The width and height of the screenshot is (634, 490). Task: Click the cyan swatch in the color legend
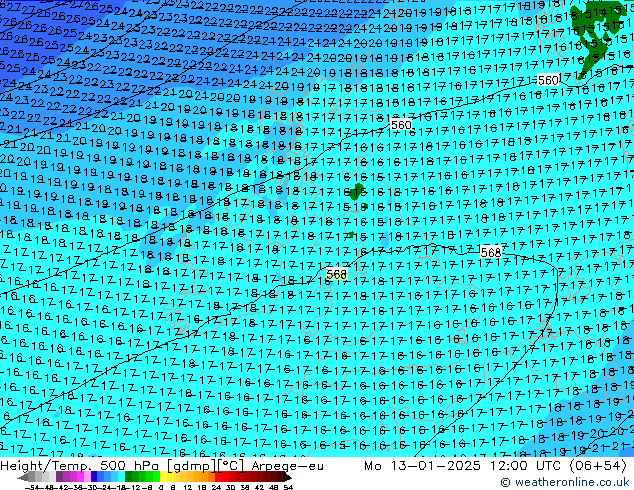coord(122,477)
